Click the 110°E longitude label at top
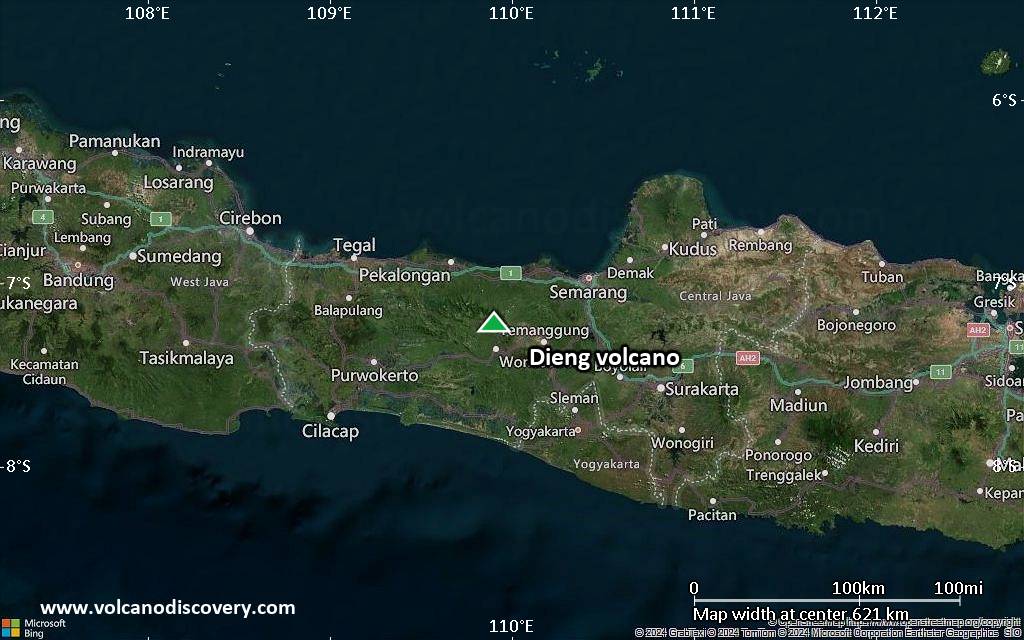 pyautogui.click(x=509, y=14)
